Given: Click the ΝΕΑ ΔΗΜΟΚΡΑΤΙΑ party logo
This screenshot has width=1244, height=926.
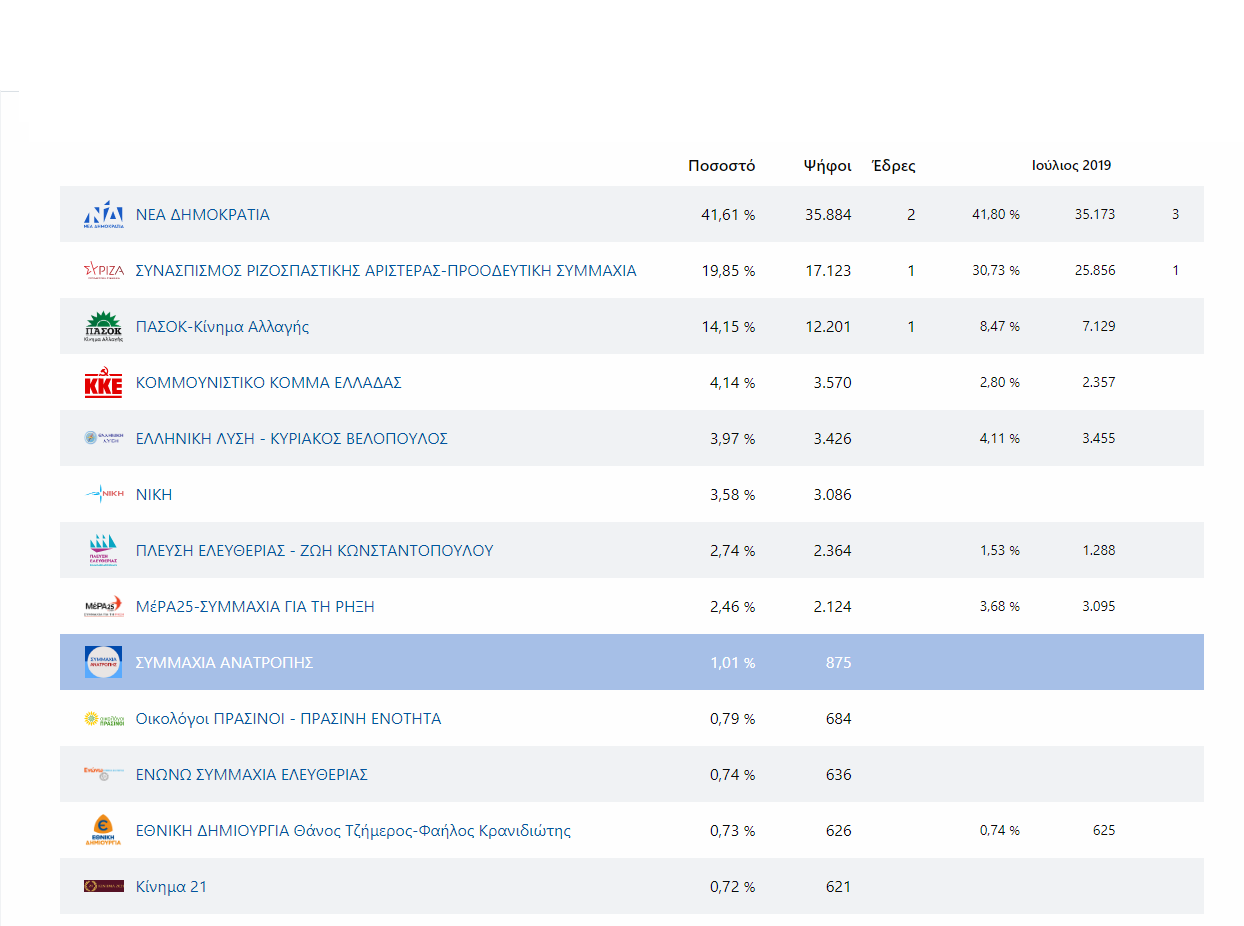Looking at the screenshot, I should click(x=104, y=215).
